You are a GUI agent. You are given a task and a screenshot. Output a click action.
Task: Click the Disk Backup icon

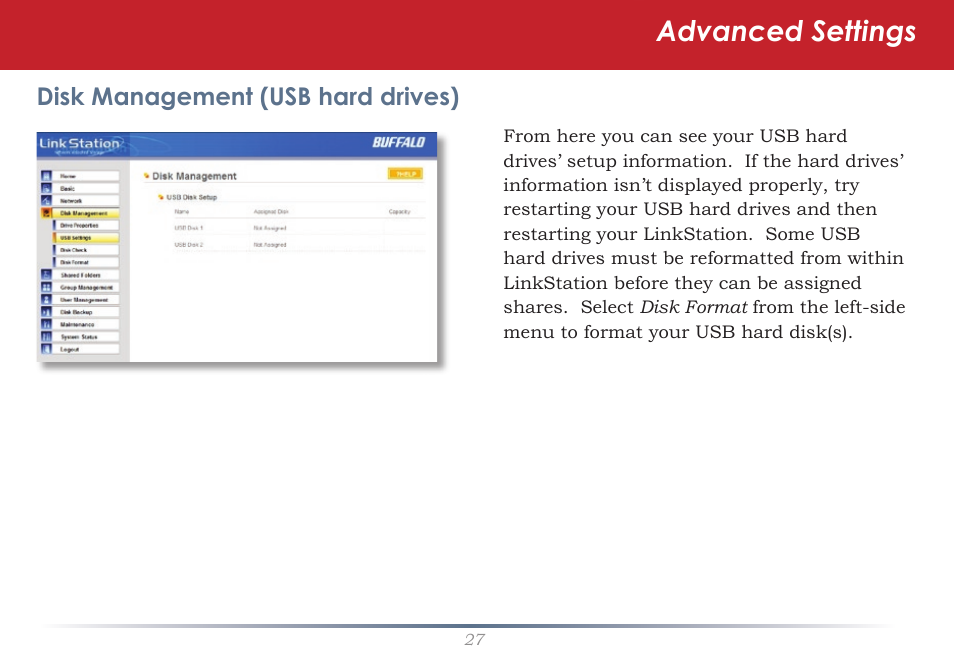click(x=46, y=312)
